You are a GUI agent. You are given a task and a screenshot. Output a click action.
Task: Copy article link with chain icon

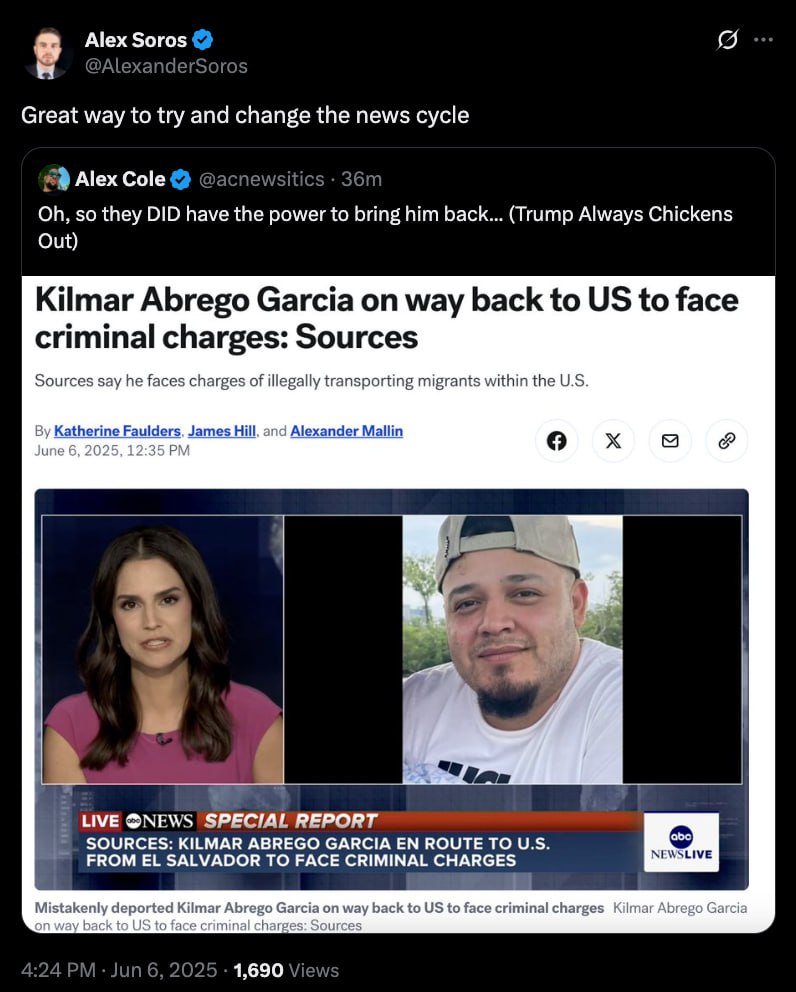click(x=726, y=440)
